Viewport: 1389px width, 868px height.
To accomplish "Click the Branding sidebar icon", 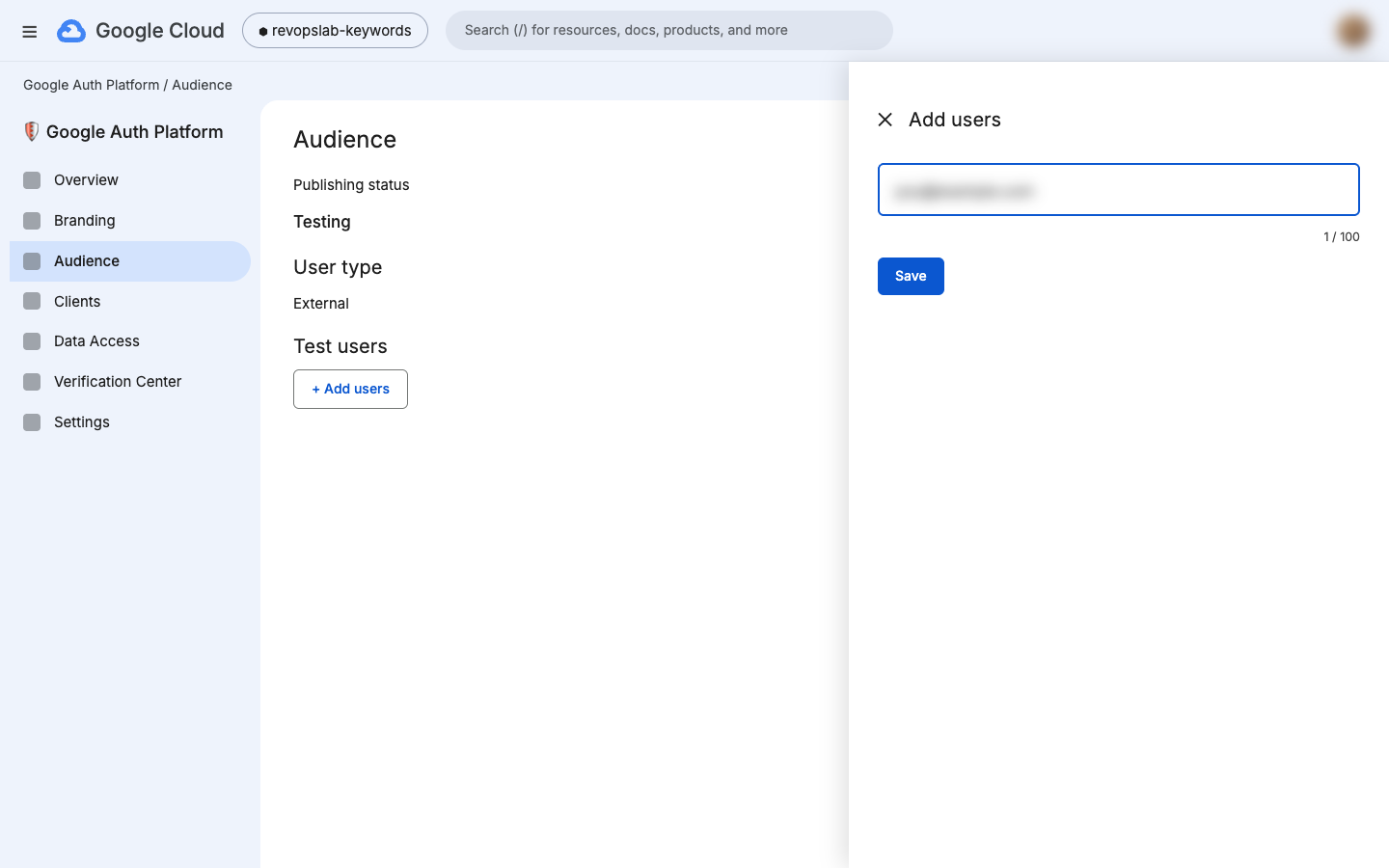I will [x=32, y=221].
